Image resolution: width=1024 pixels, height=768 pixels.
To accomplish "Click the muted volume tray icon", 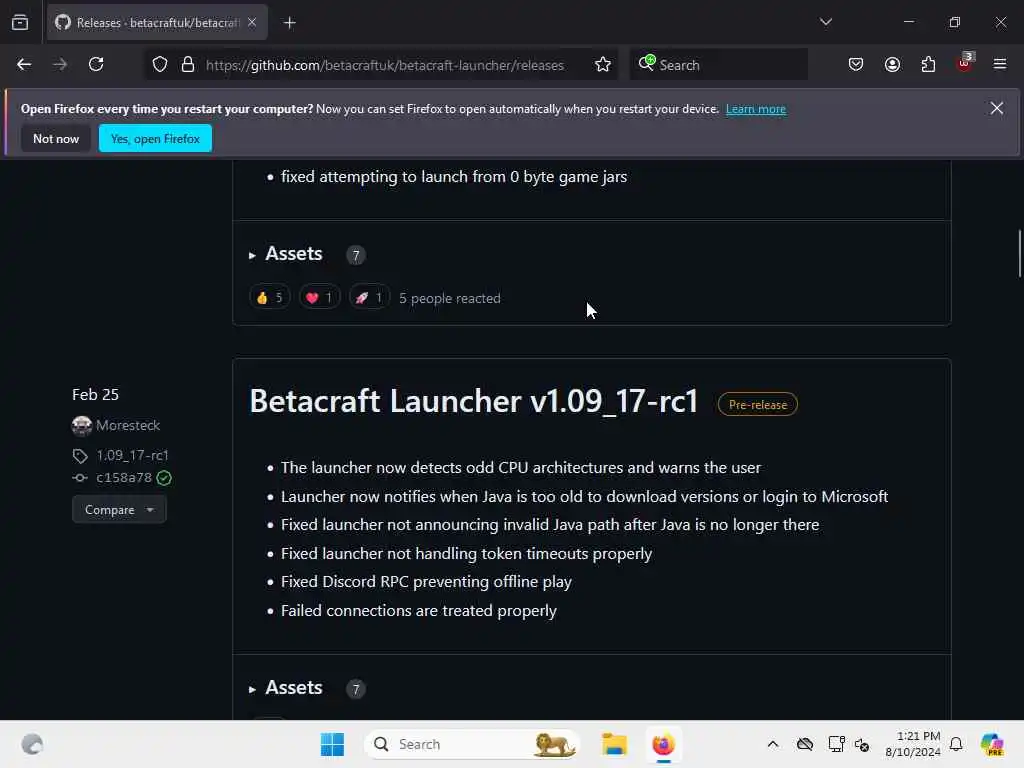I will [862, 744].
